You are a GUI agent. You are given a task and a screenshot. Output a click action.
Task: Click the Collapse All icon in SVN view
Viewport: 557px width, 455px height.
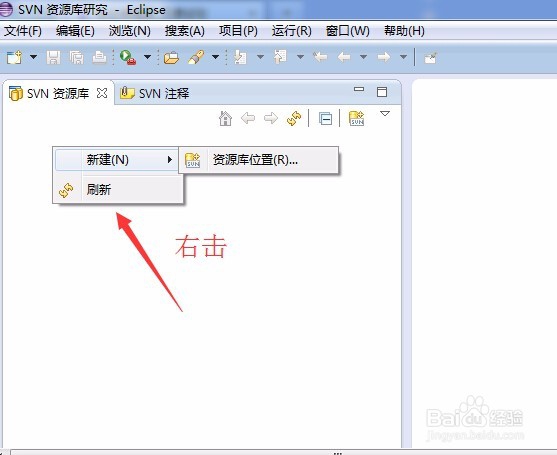click(325, 119)
